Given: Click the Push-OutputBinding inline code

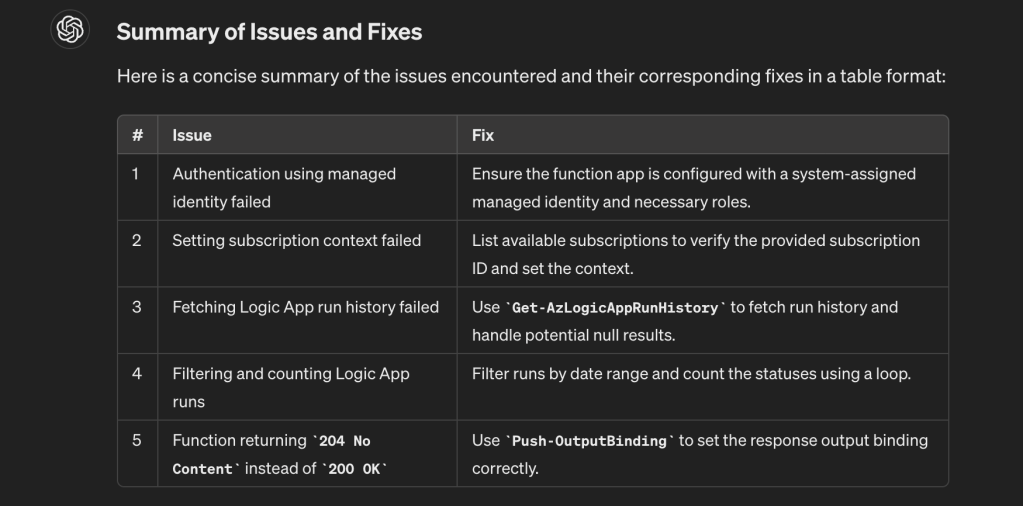Looking at the screenshot, I should (590, 441).
